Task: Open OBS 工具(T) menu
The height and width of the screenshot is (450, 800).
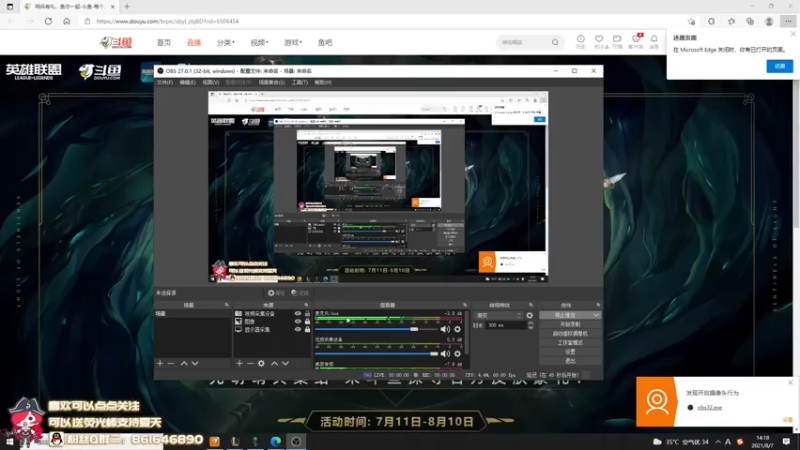Action: coord(299,82)
